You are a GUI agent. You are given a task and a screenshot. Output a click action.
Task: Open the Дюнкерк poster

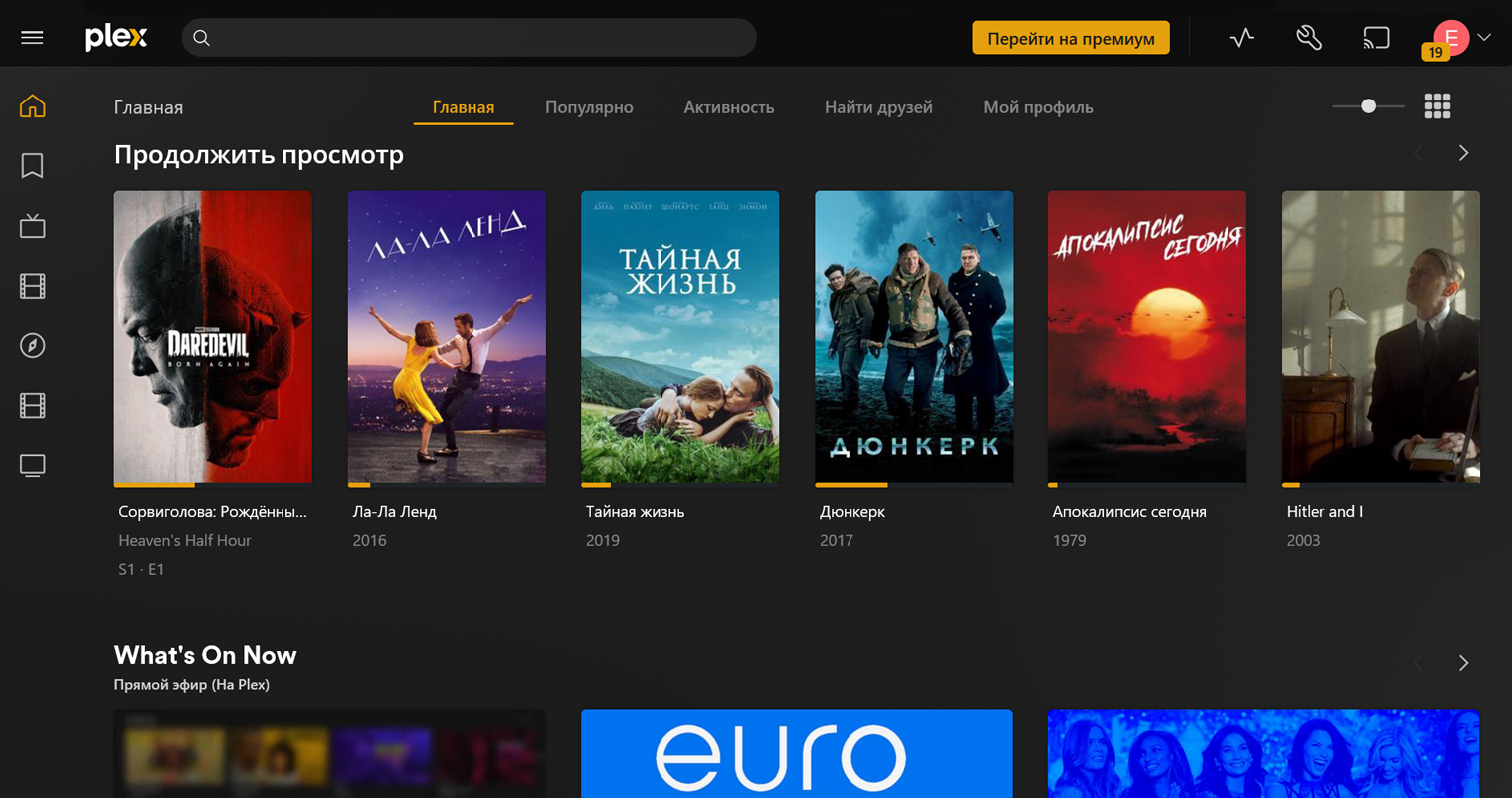913,337
